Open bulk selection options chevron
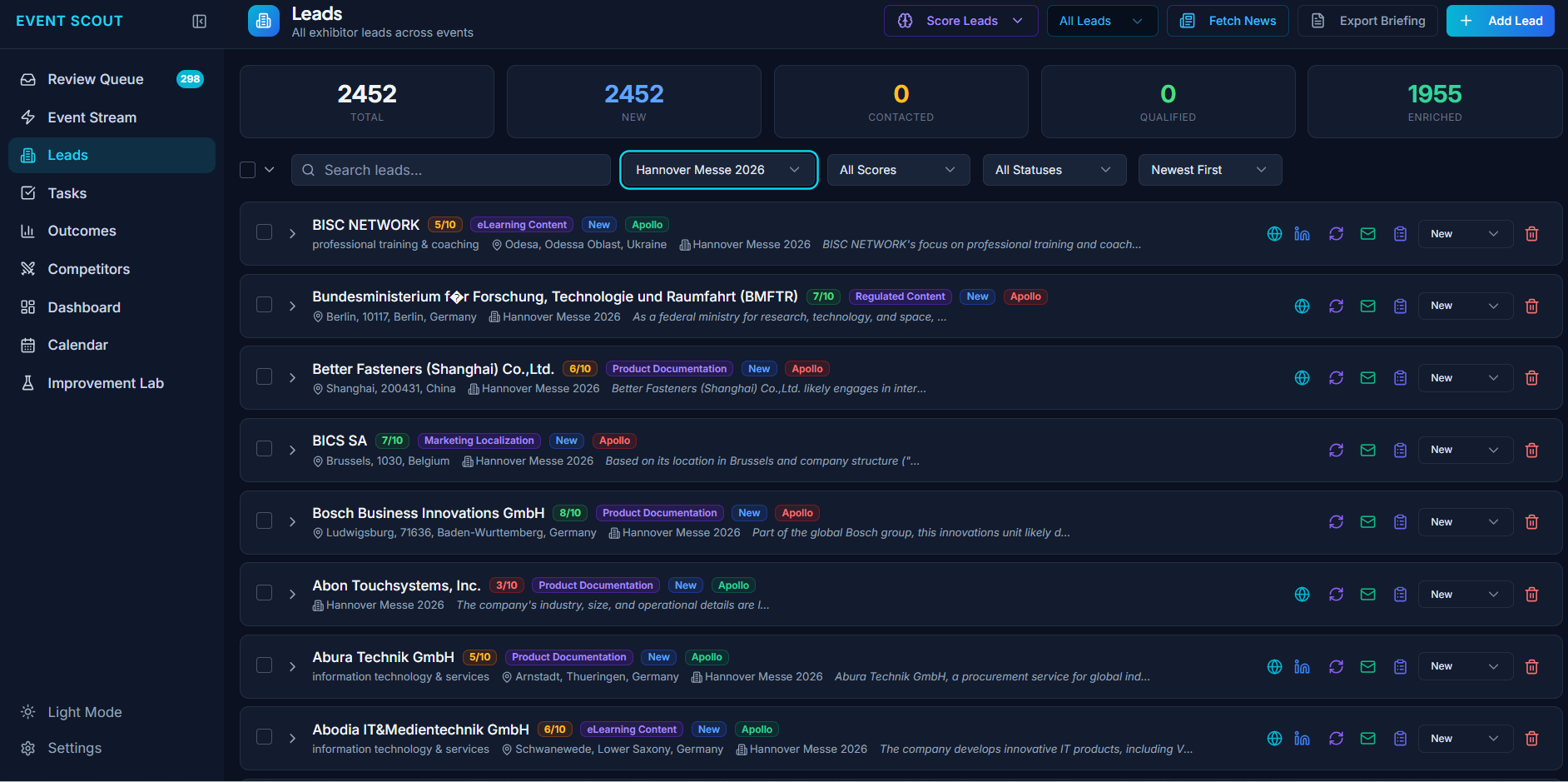The height and width of the screenshot is (782, 1568). tap(270, 170)
